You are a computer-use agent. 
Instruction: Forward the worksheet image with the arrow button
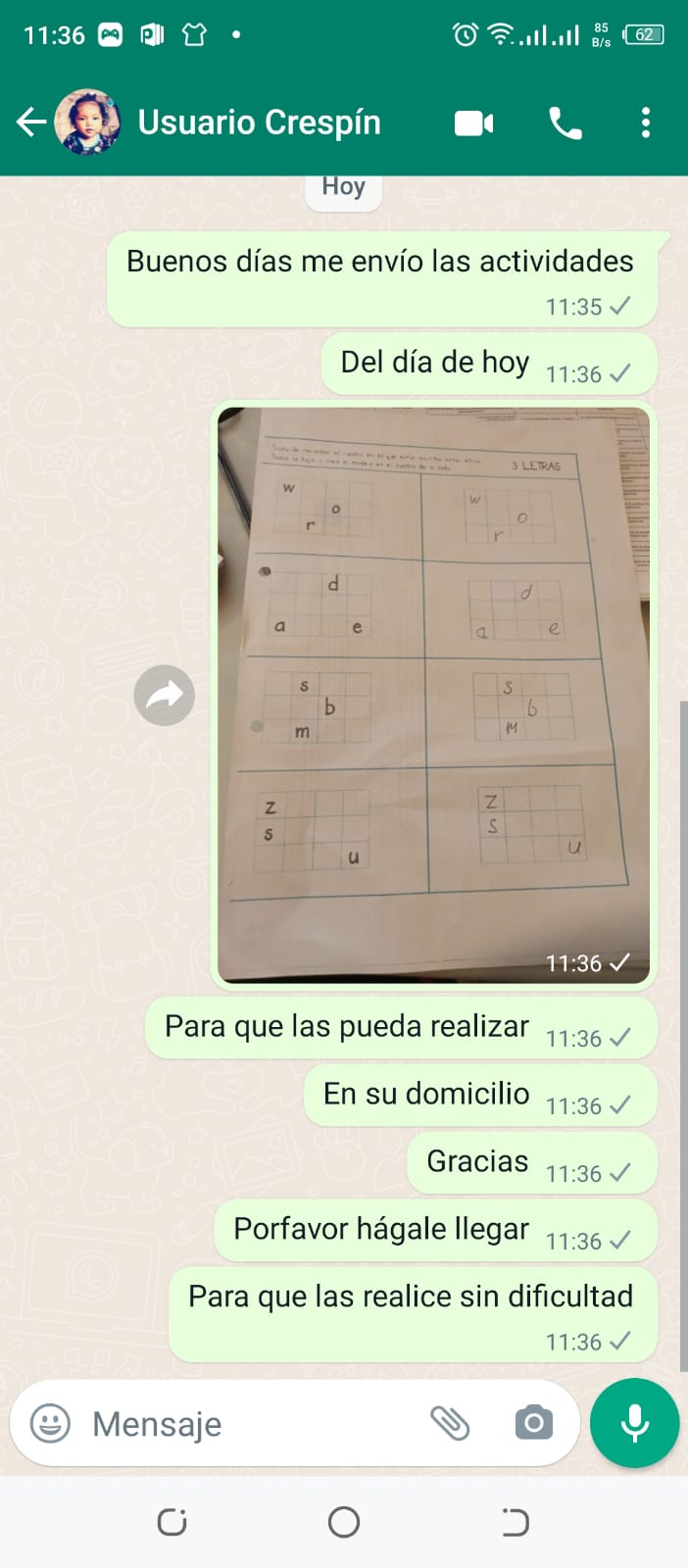(x=165, y=696)
